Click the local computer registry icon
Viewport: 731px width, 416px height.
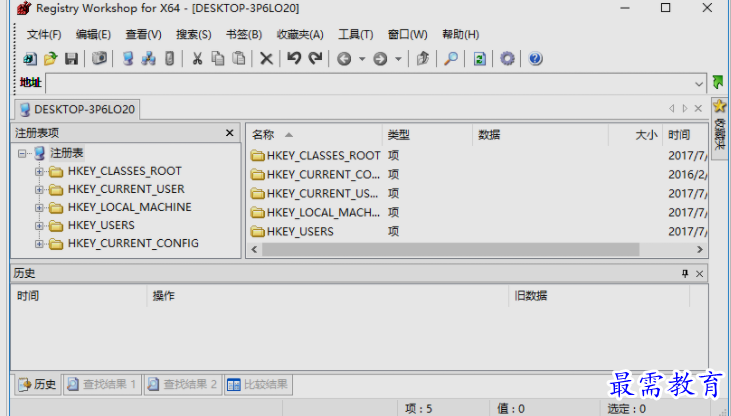coord(128,59)
